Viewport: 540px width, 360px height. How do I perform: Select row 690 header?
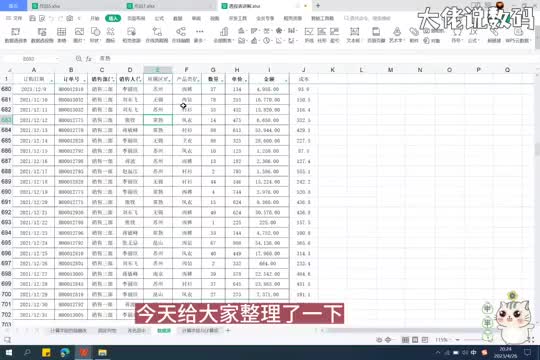click(x=6, y=192)
